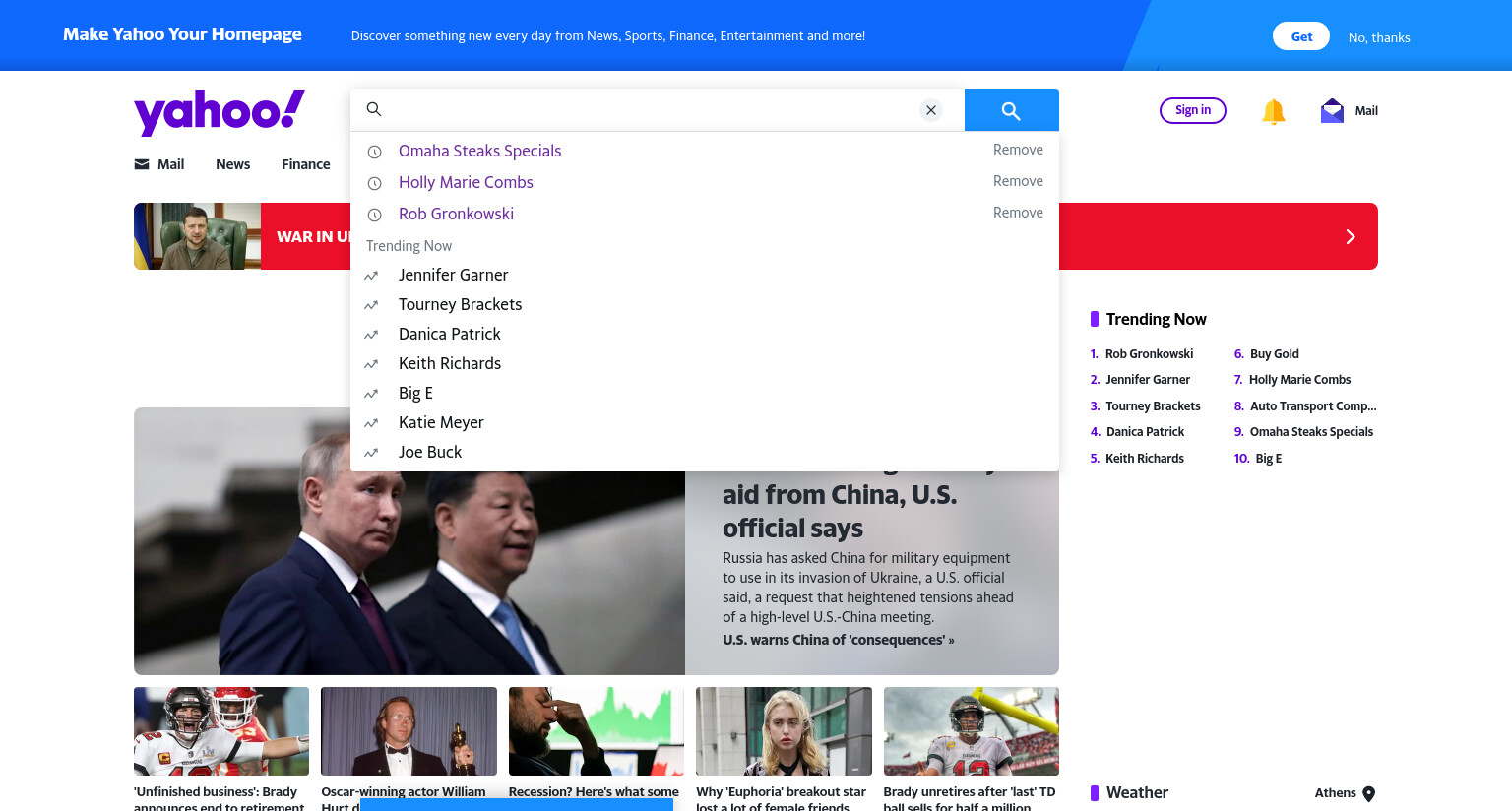Open Auto Transport Comp... trending link
The image size is (1512, 811).
coord(1313,406)
